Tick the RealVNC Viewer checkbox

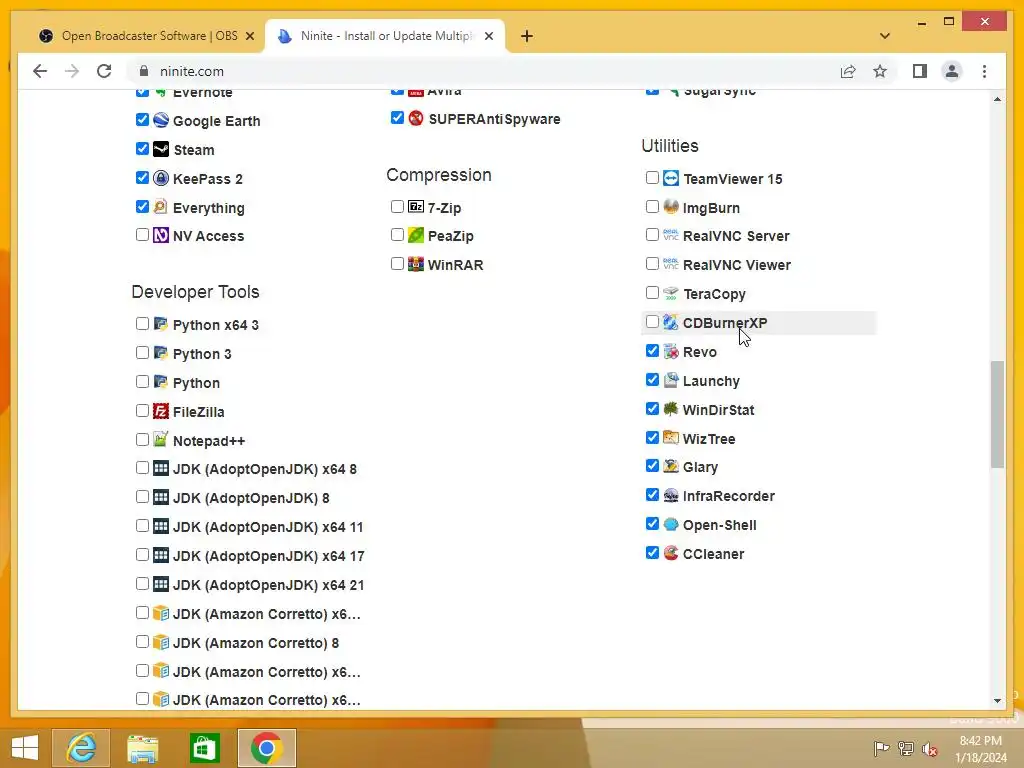coord(652,264)
